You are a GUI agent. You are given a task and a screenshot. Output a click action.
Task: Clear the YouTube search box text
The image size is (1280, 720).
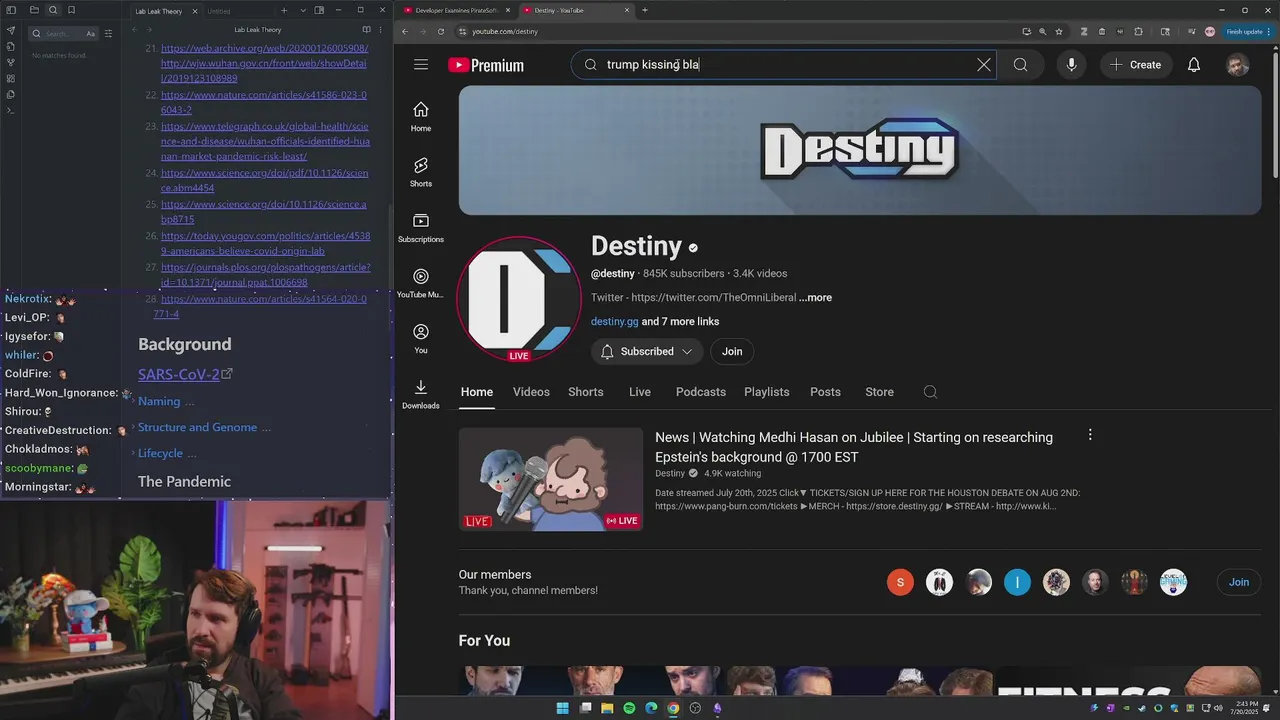984,65
